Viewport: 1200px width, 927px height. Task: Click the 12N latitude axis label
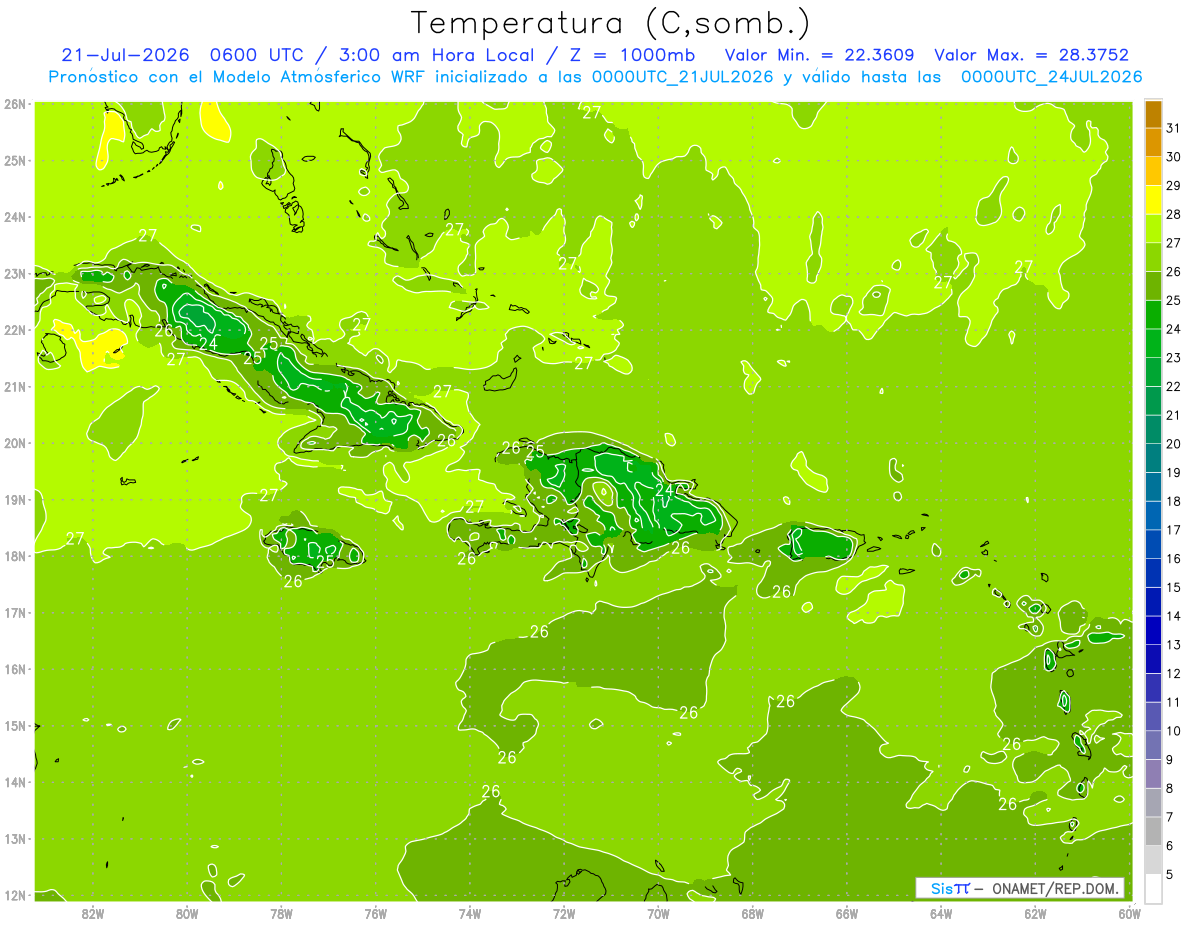click(x=14, y=895)
